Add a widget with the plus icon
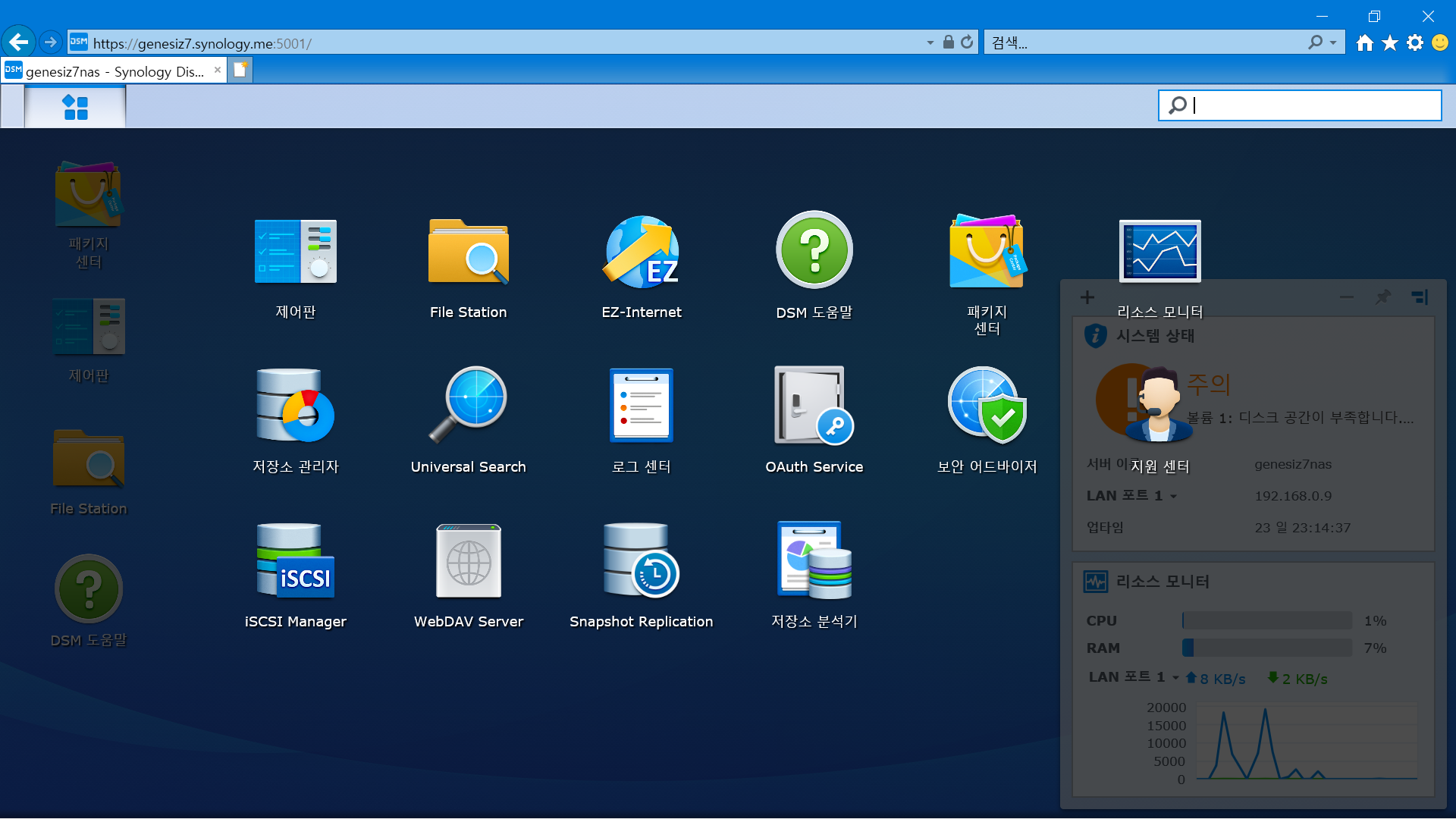The image size is (1456, 819). (1087, 297)
